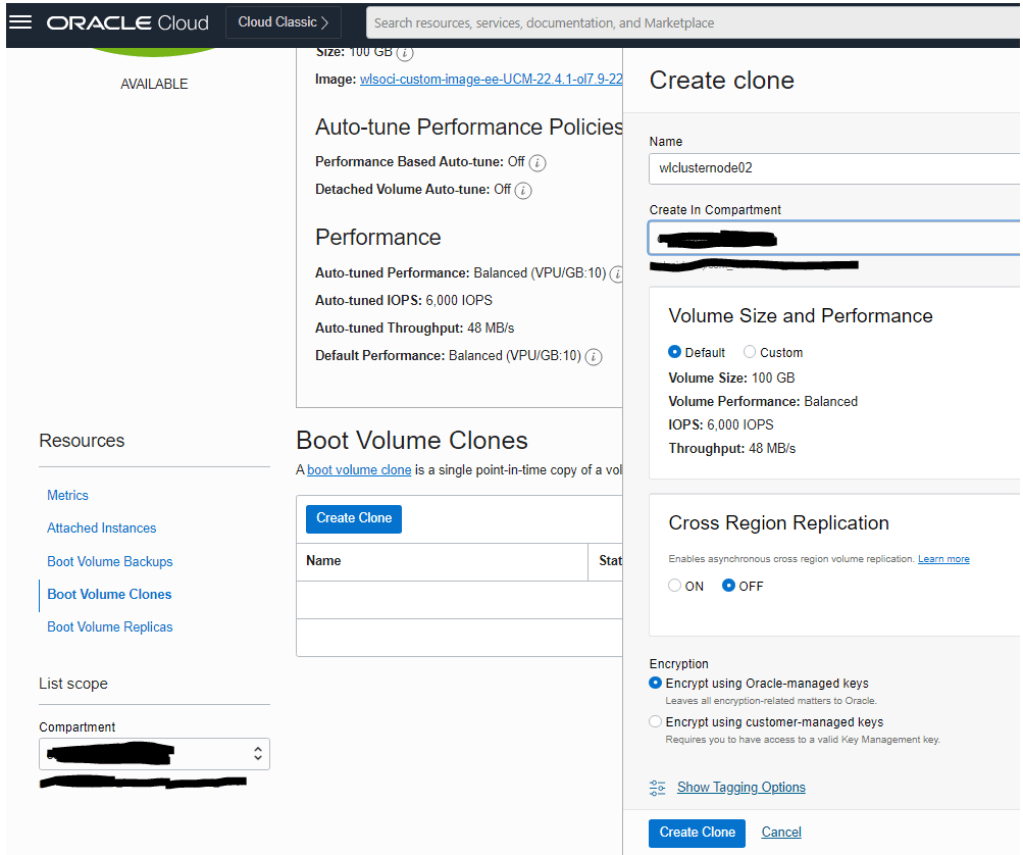The width and height of the screenshot is (1023, 855).
Task: Click info icon next to Default Performance
Action: [x=594, y=357]
